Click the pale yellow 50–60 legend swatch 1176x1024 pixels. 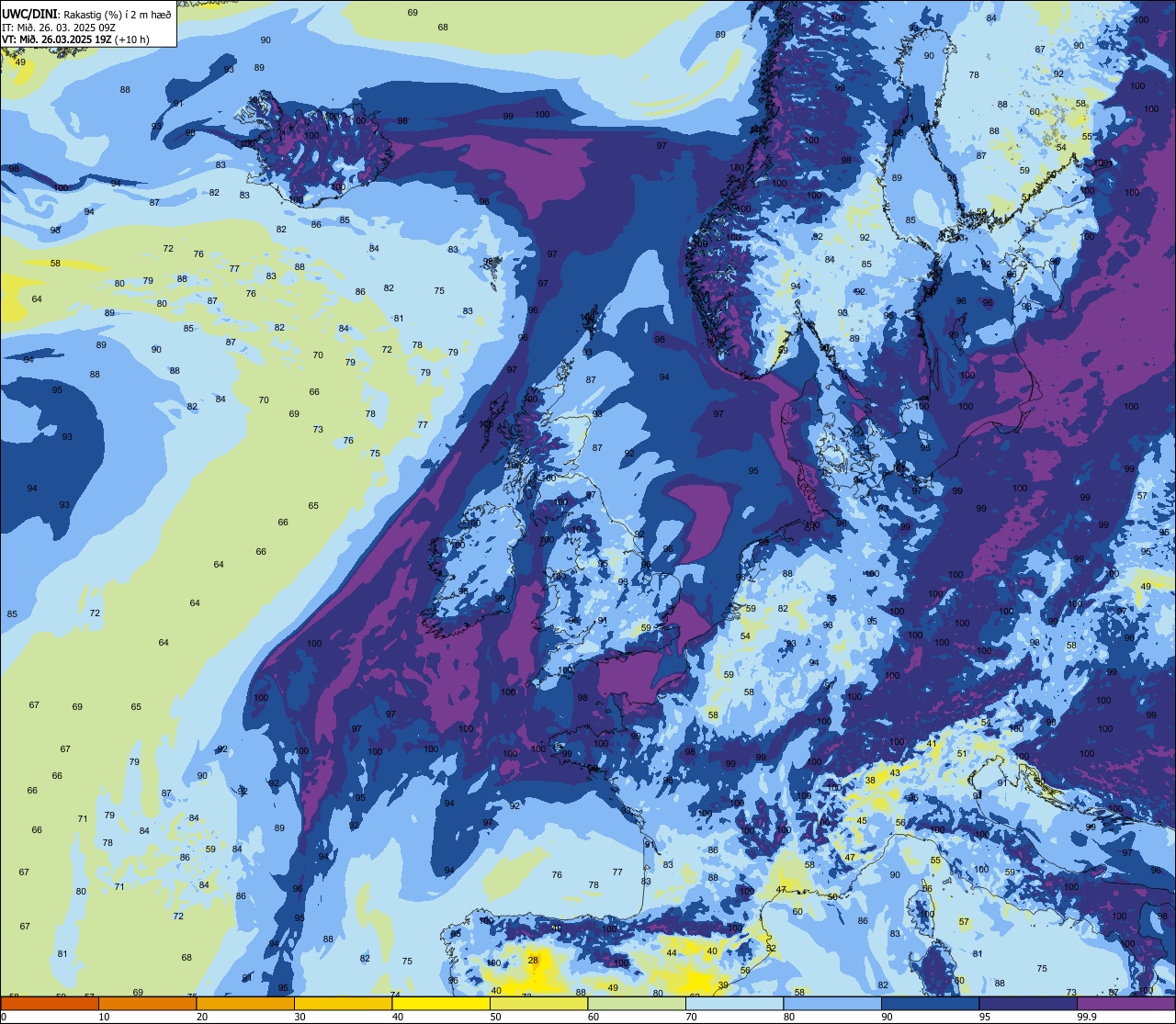538,1003
